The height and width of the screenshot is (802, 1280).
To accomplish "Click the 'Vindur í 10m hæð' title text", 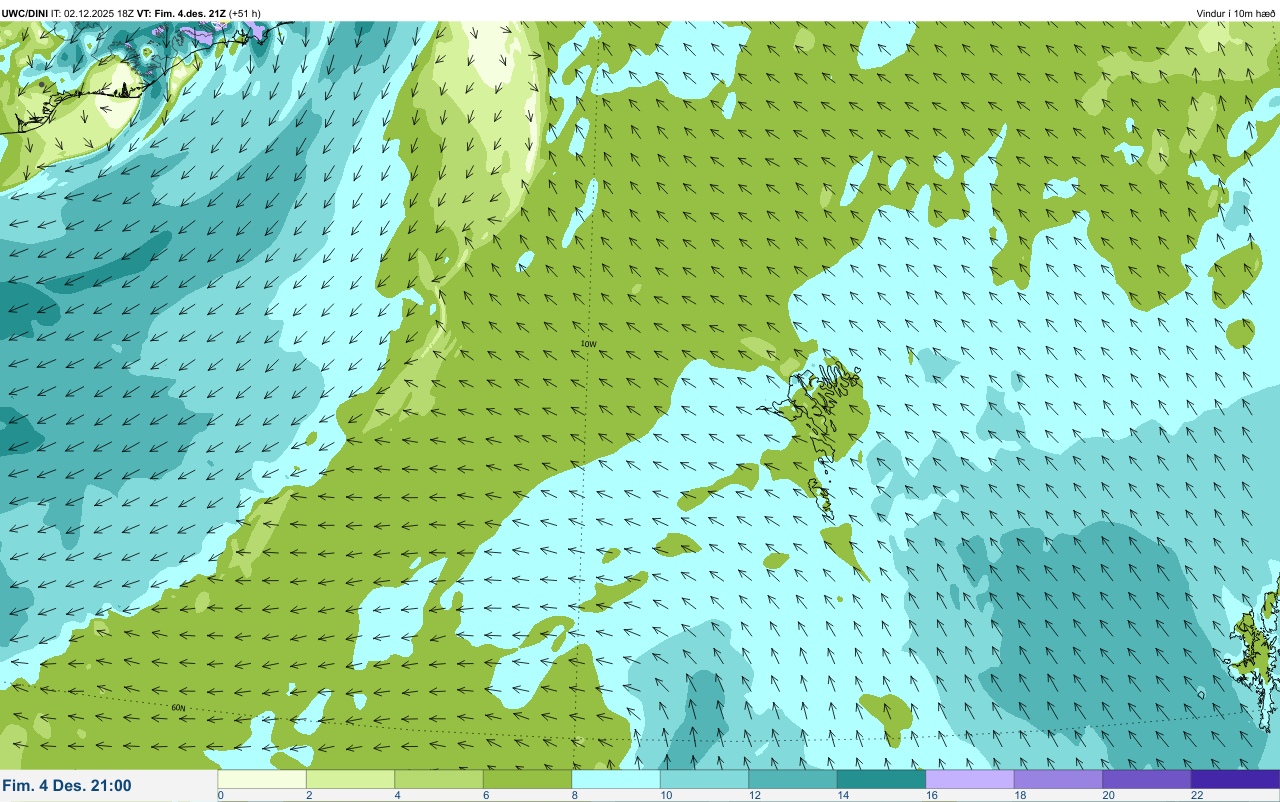I will (x=1236, y=14).
